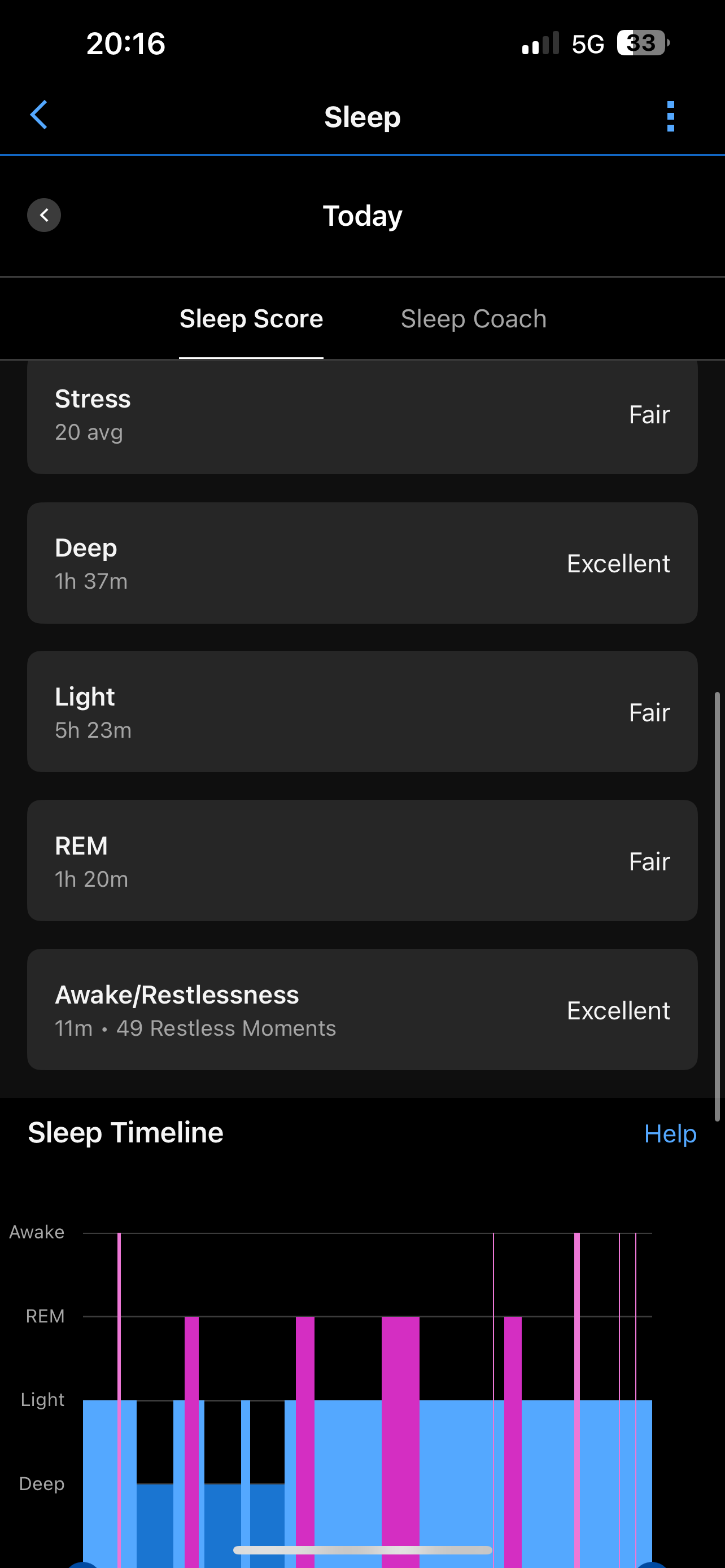725x1568 pixels.
Task: Open the Deep sleep 1h 37m card
Action: coord(362,563)
